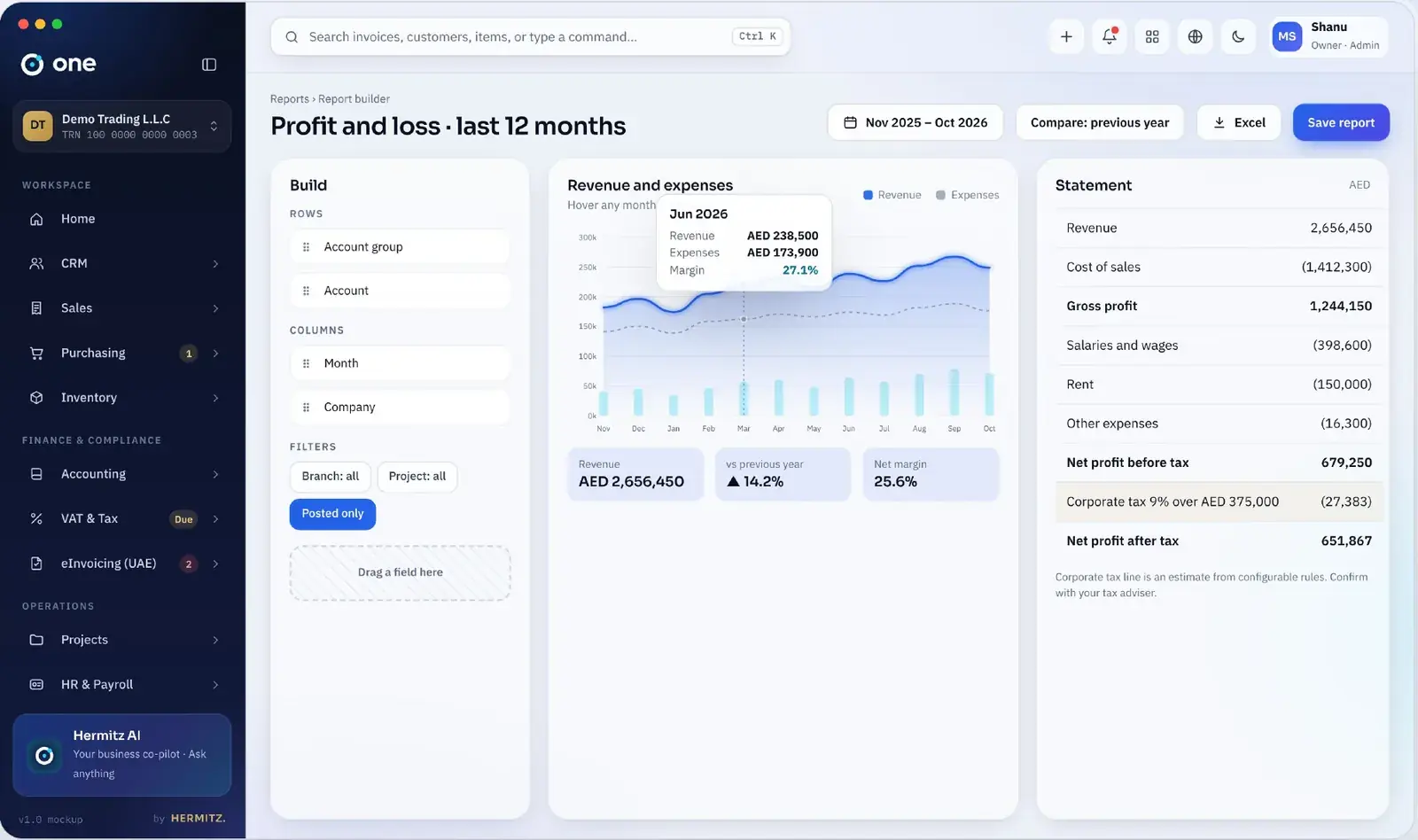1418x840 pixels.
Task: Click the Inventory box icon
Action: 36,398
